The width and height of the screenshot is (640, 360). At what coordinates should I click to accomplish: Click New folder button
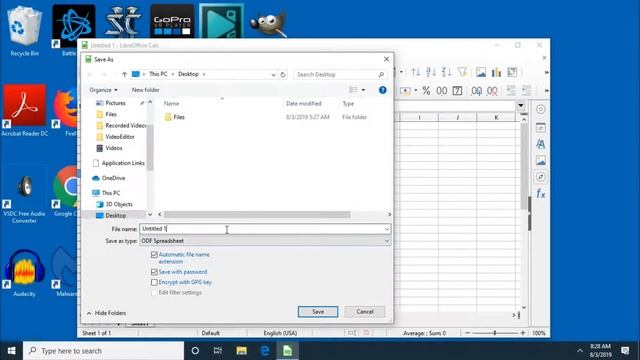point(145,90)
